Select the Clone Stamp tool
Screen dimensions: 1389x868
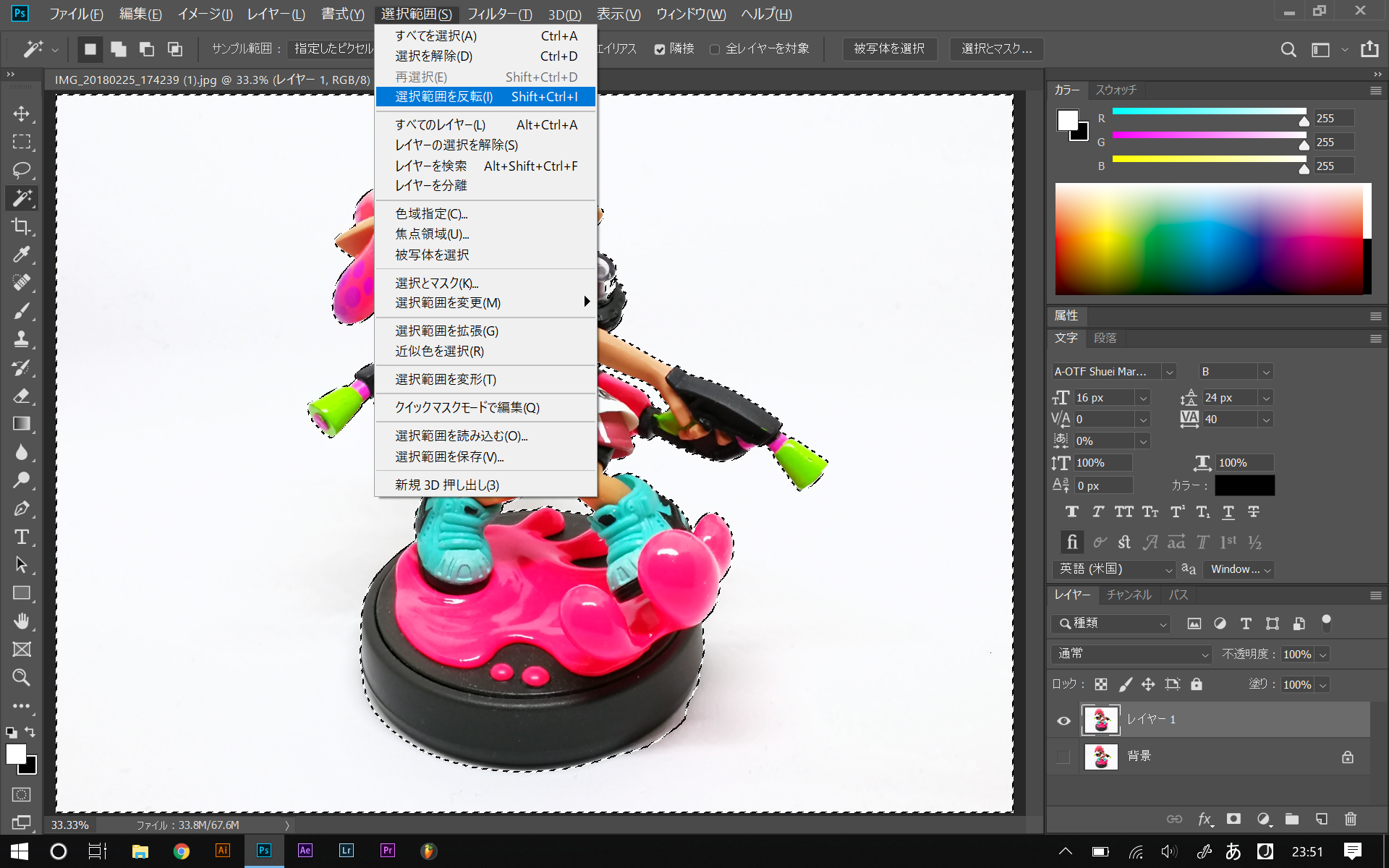(22, 339)
